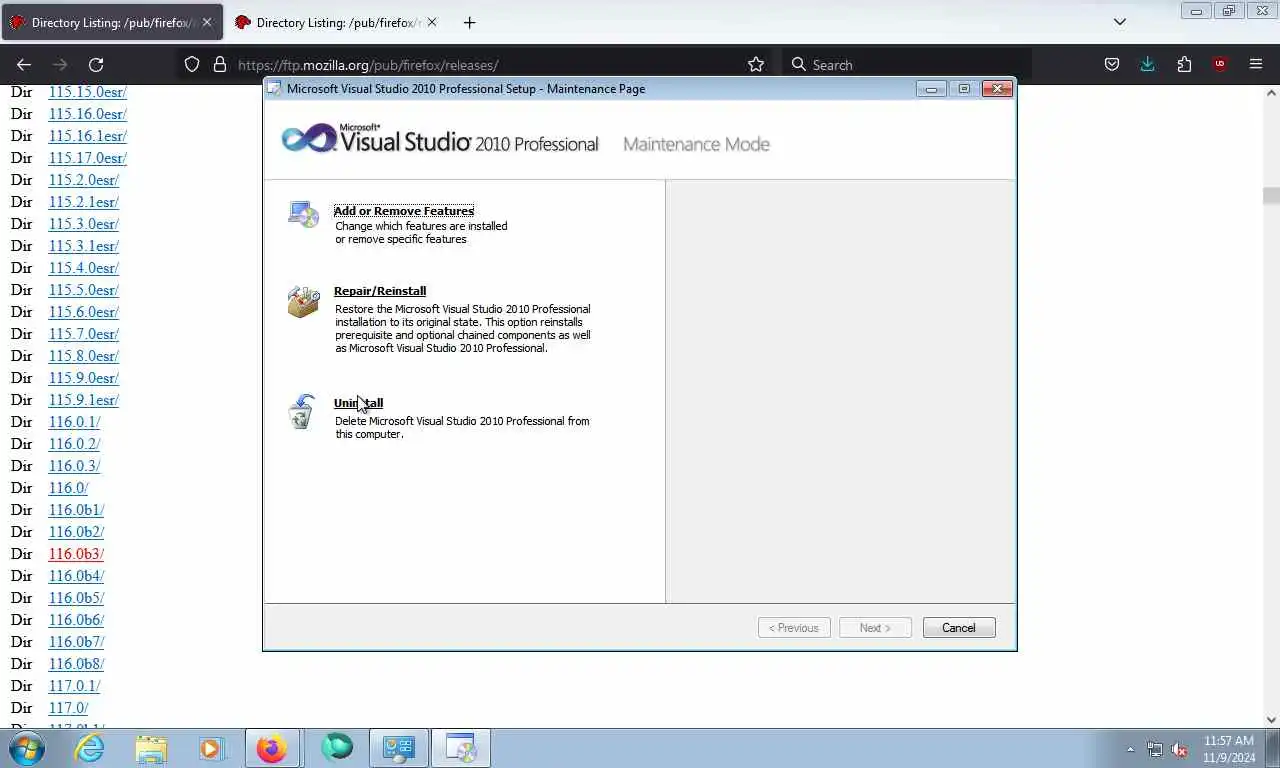Open a new Firefox tab
This screenshot has width=1280, height=768.
(469, 22)
